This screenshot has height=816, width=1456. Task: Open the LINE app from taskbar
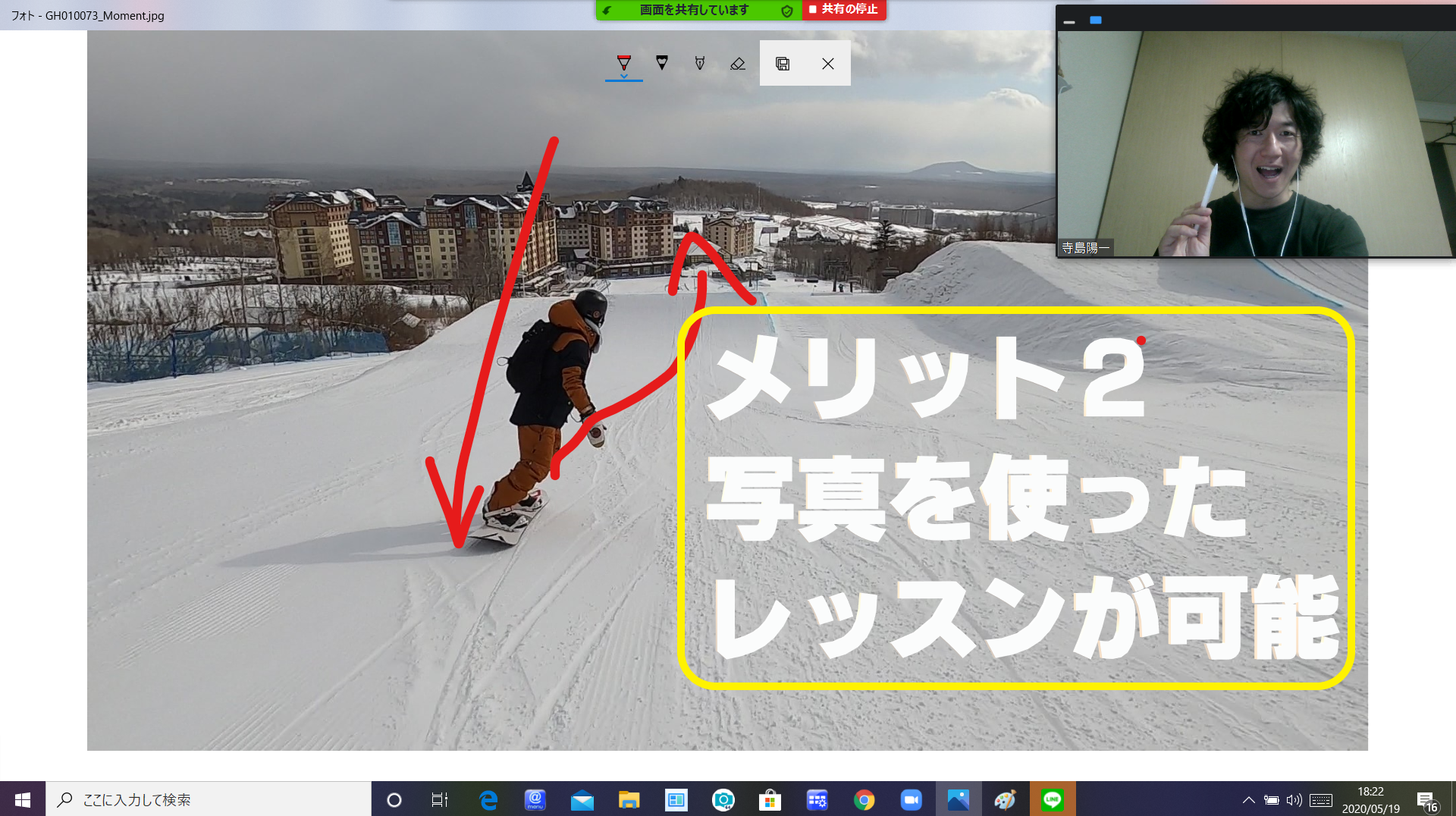[x=1052, y=799]
